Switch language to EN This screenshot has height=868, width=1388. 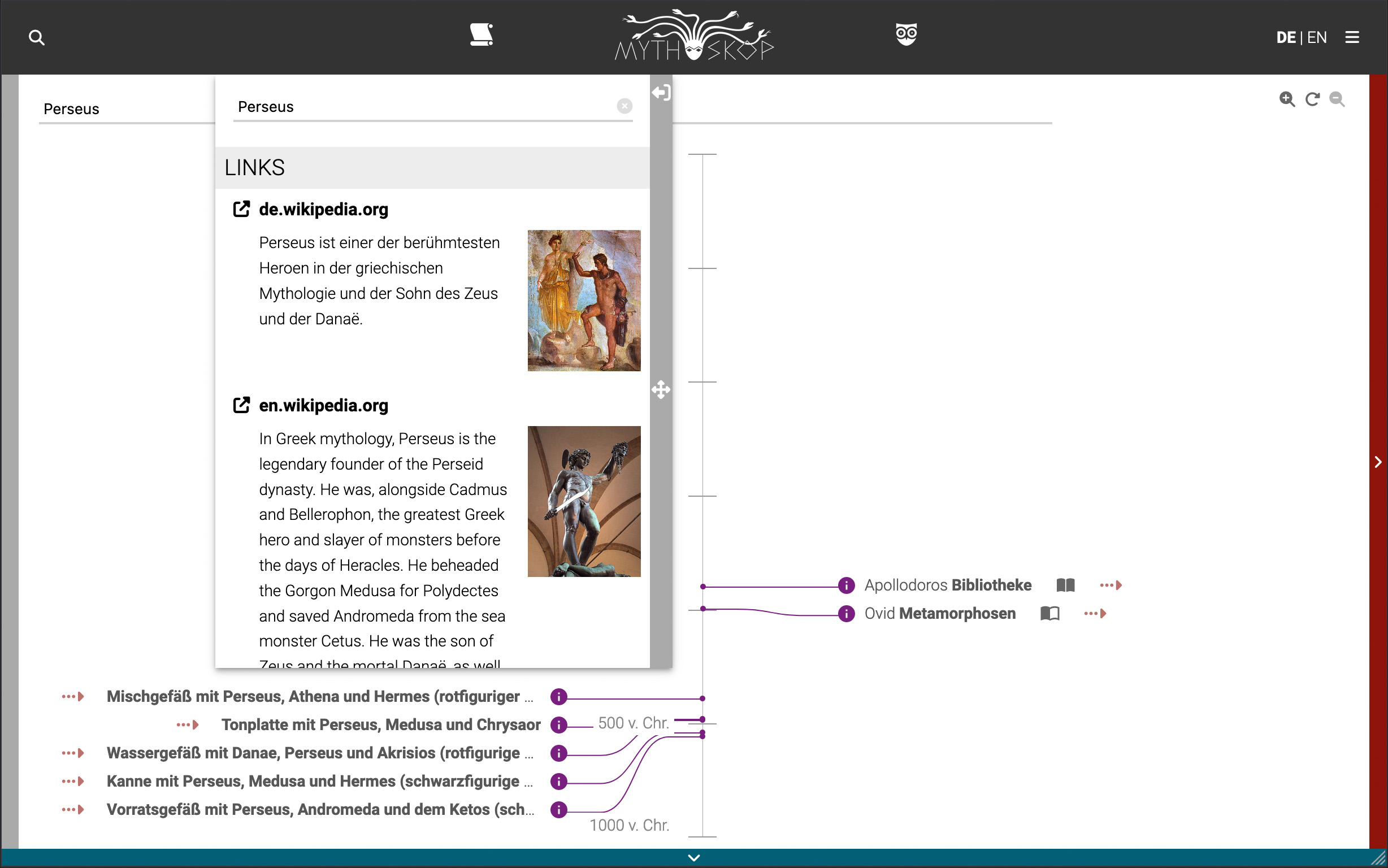click(x=1317, y=37)
